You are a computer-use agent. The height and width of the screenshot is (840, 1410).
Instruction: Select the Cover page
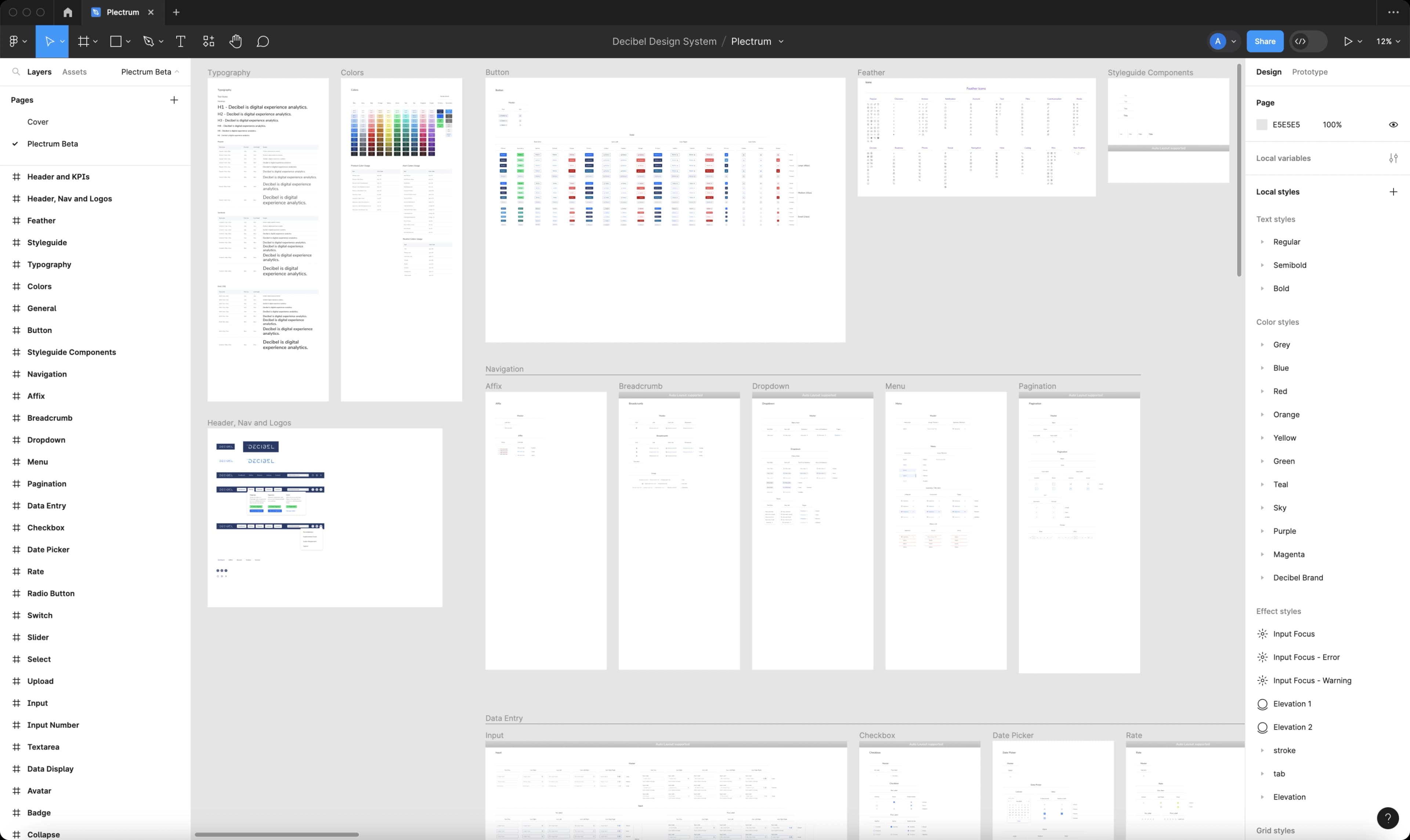[37, 122]
